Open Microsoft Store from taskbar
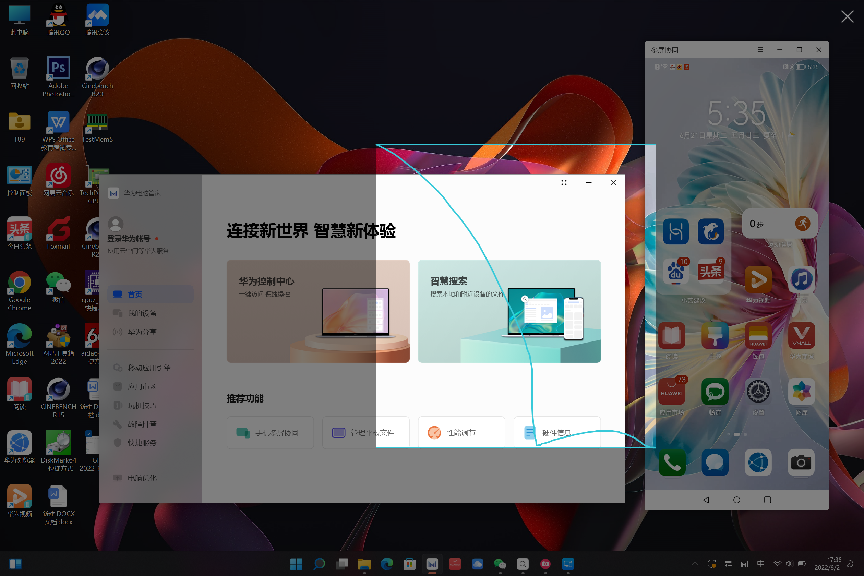This screenshot has width=864, height=576. [409, 564]
